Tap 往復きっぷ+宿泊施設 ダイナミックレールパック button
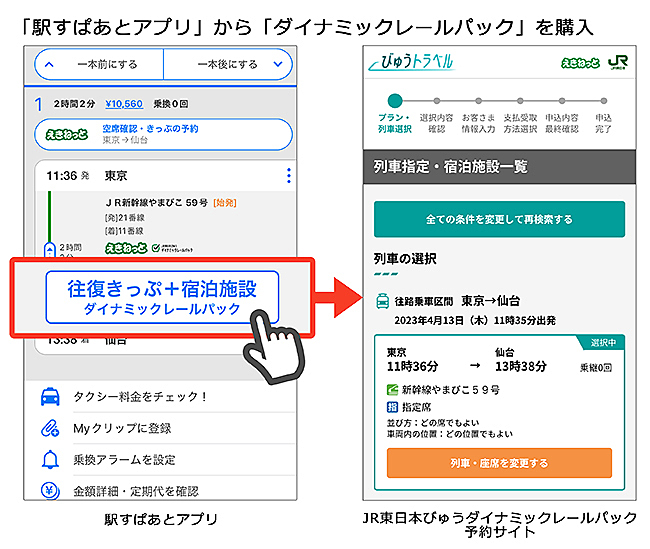This screenshot has height=549, width=650. [162, 297]
